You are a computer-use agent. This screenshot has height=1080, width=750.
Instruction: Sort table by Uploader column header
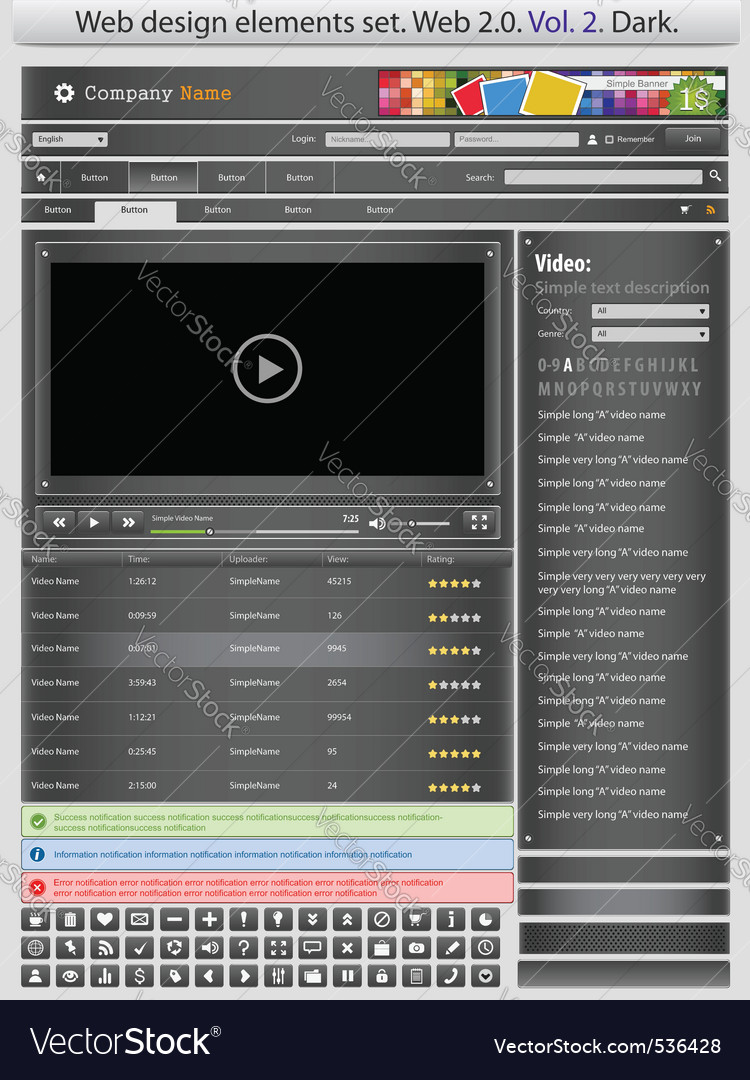[249, 559]
